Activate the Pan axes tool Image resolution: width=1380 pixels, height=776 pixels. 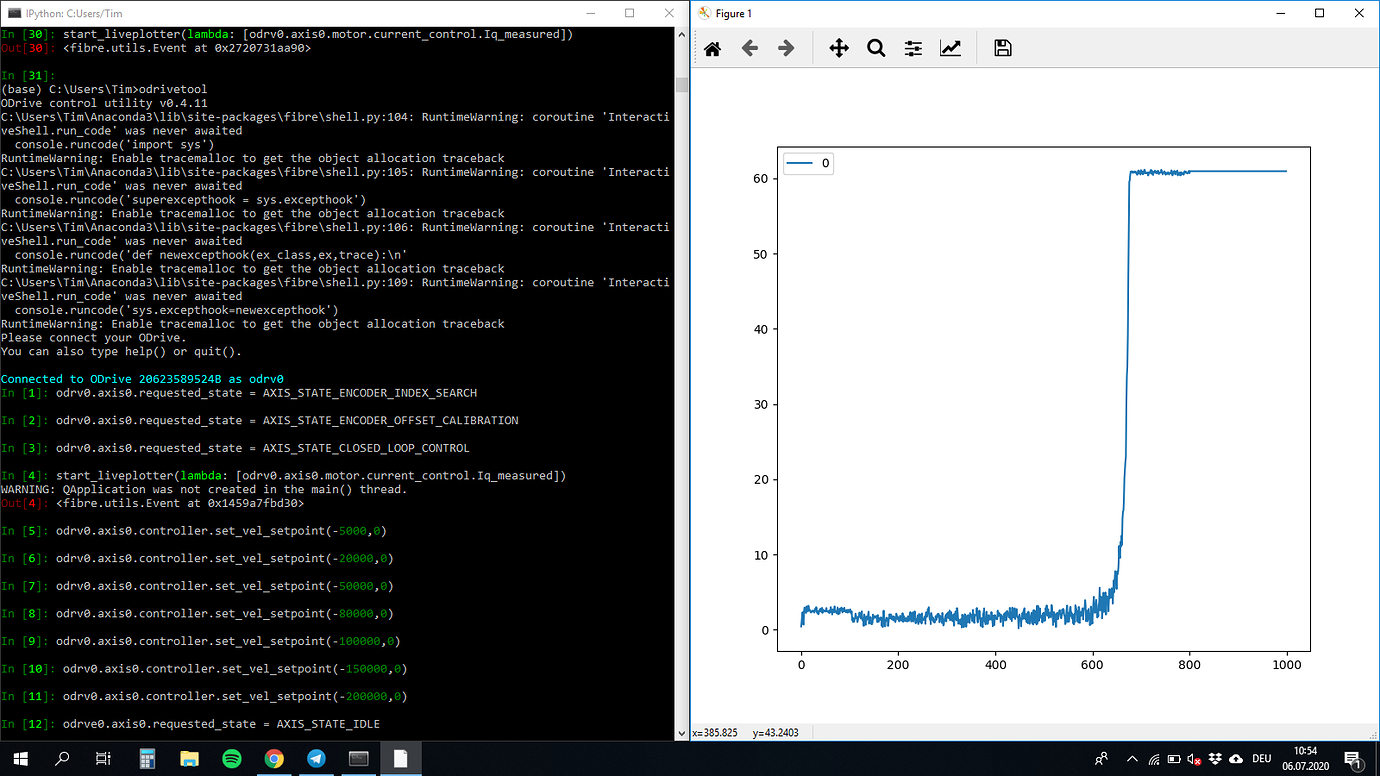point(839,48)
